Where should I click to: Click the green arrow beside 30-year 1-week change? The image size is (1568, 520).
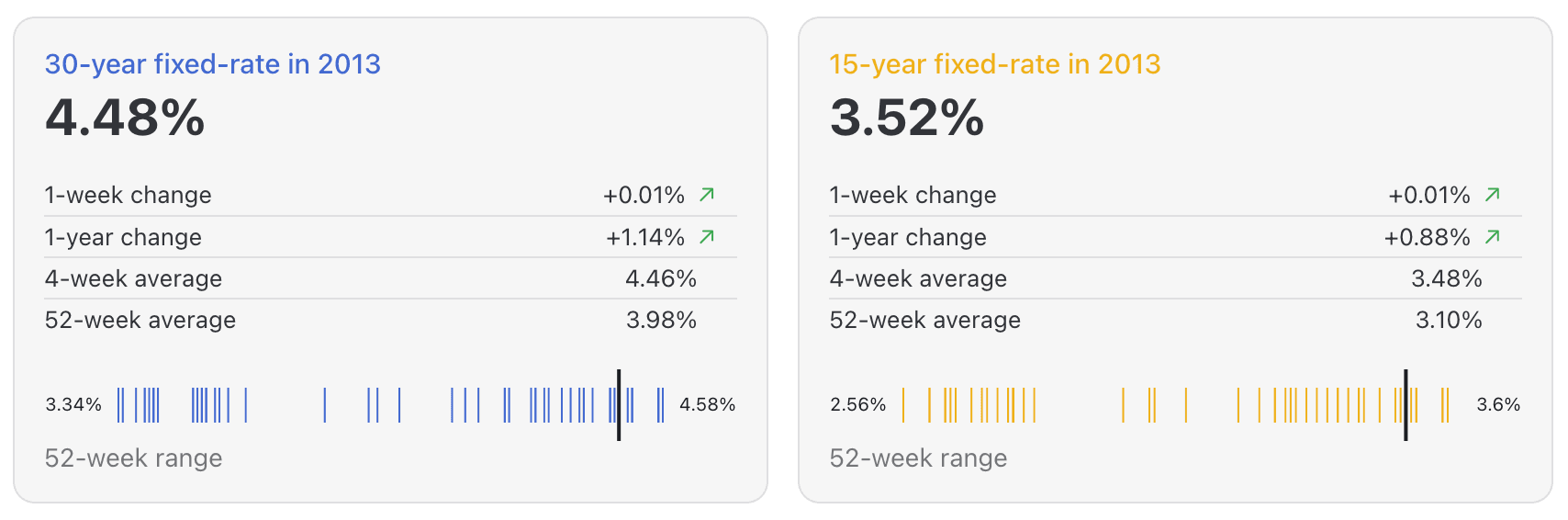[x=707, y=195]
